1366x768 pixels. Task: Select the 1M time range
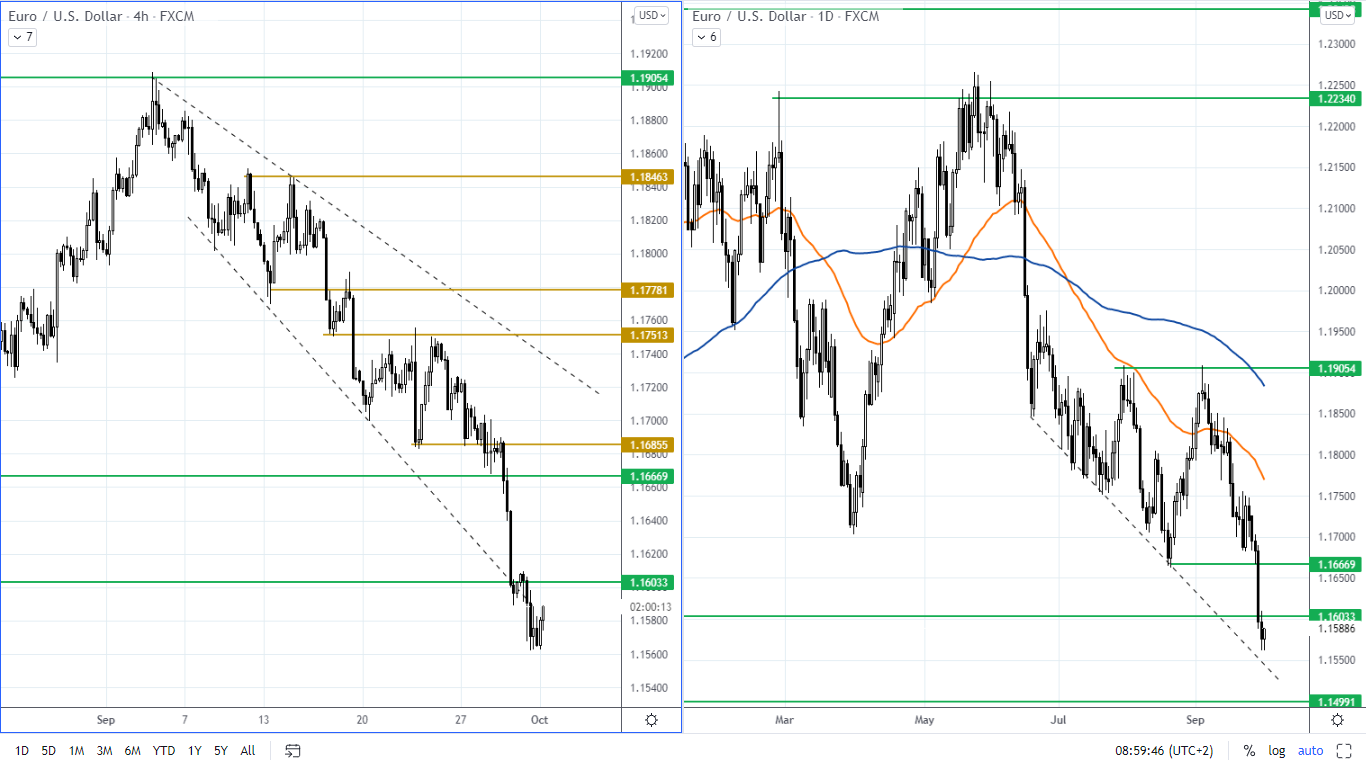[76, 750]
